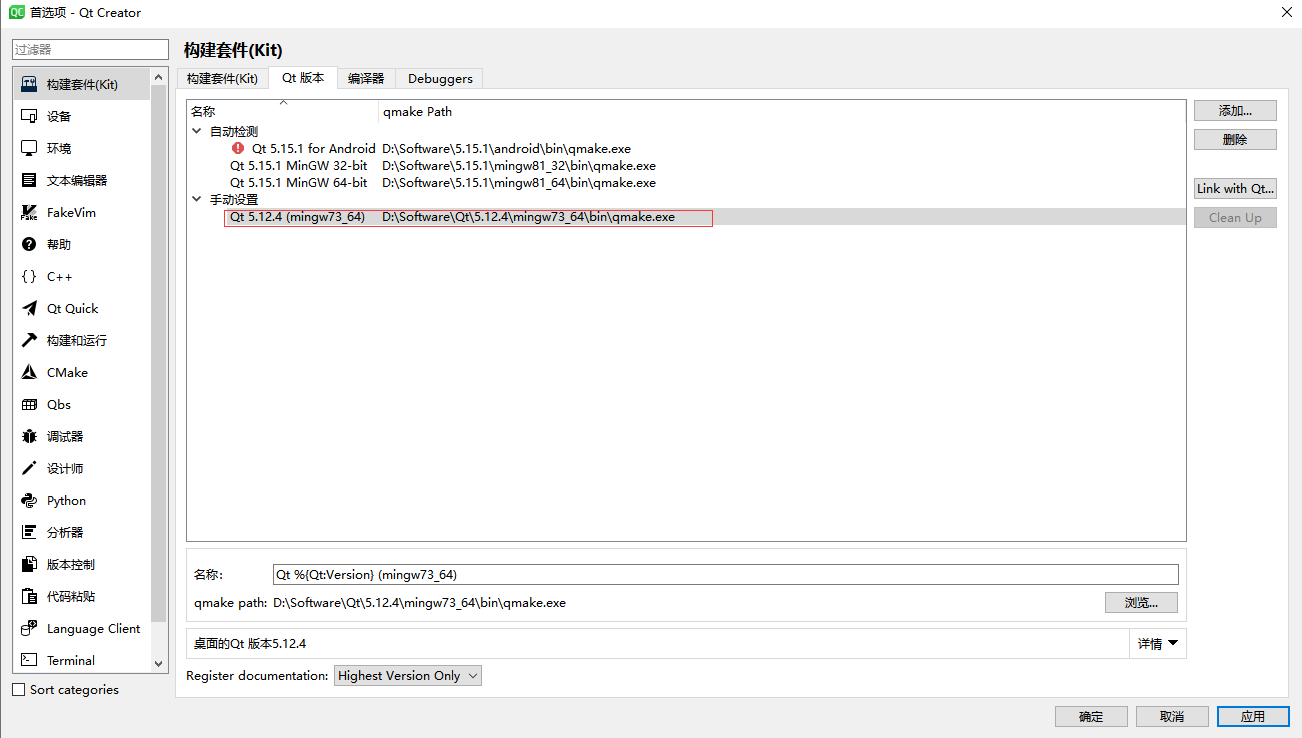Select the Qt 5.15.1 MinGW 32-bit row

click(686, 165)
